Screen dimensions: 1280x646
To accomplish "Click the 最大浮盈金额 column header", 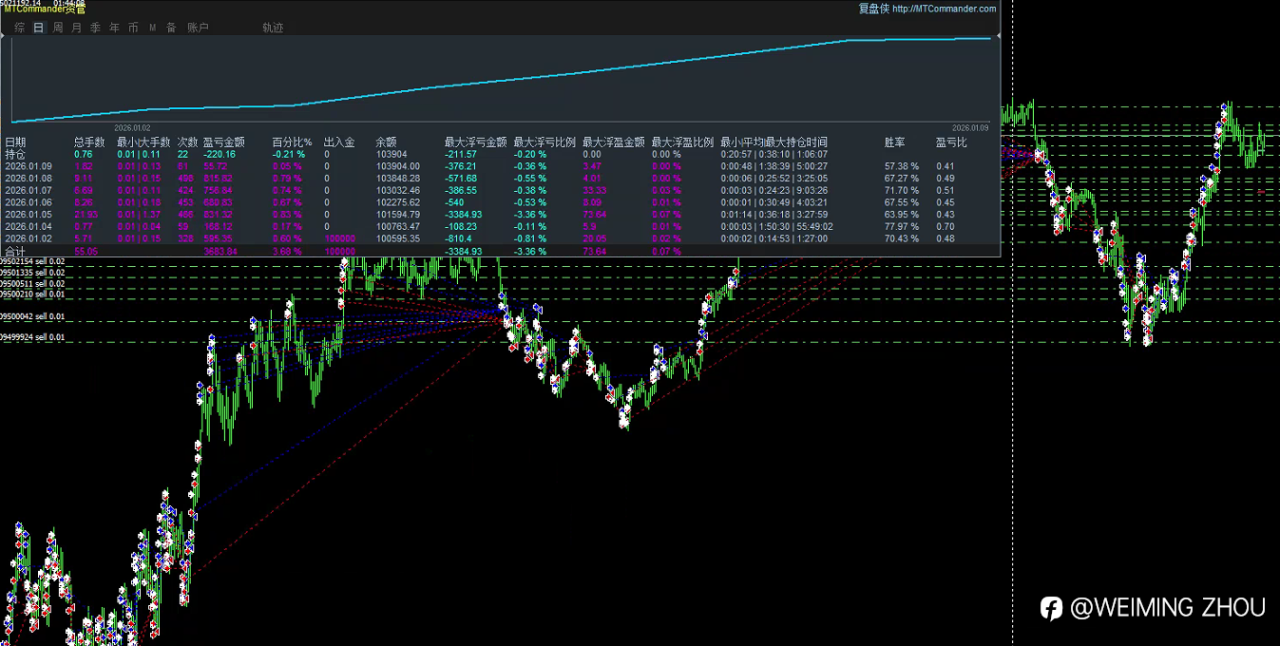I will 613,143.
